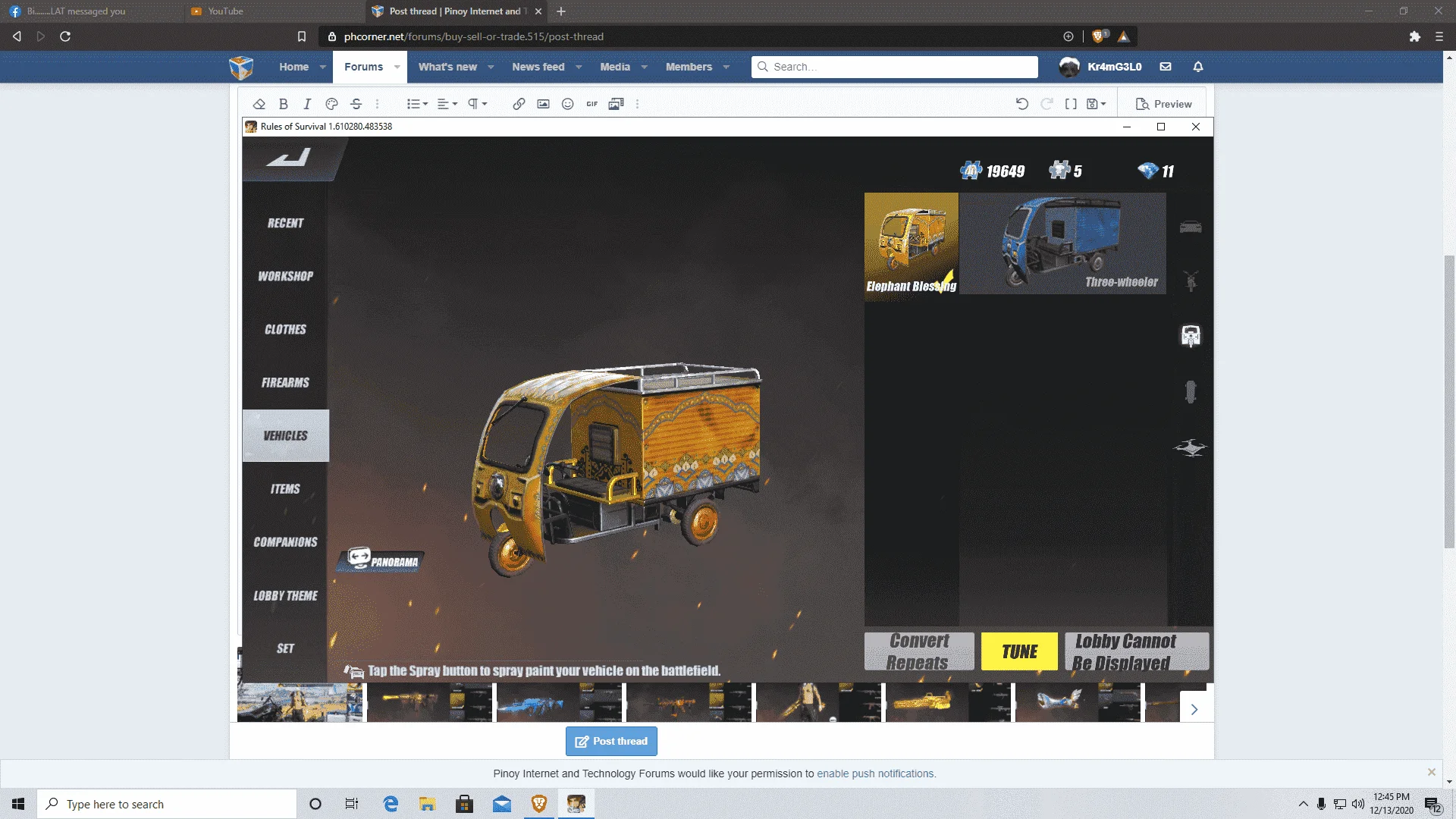This screenshot has height=819, width=1456.
Task: Open the browser hamburger menu
Action: coord(1439,36)
